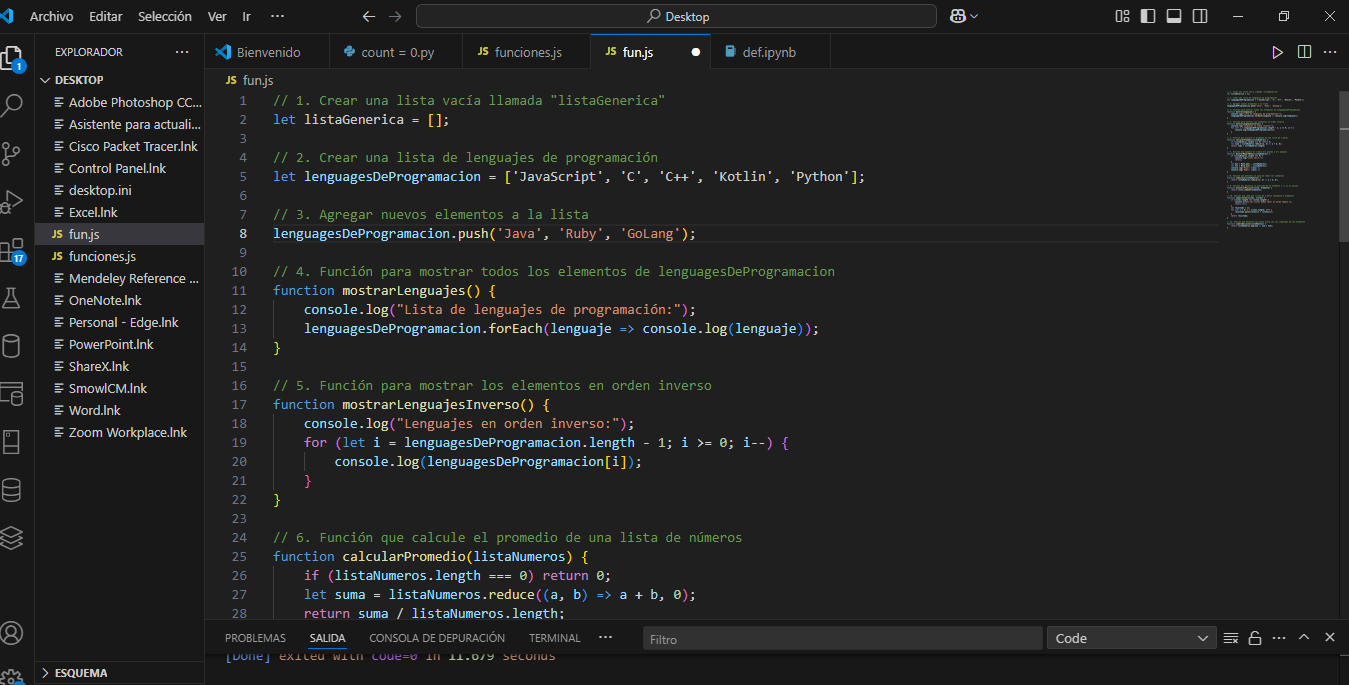The image size is (1349, 685).
Task: Open the Selección menu
Action: pyautogui.click(x=165, y=16)
